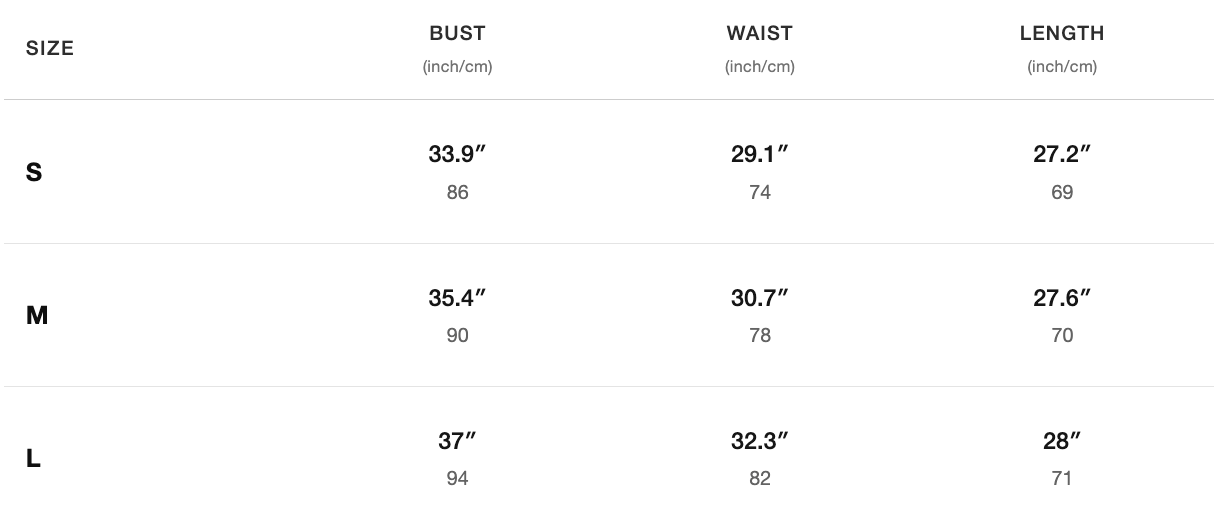Click the SIZE column header
The height and width of the screenshot is (528, 1214).
(50, 48)
